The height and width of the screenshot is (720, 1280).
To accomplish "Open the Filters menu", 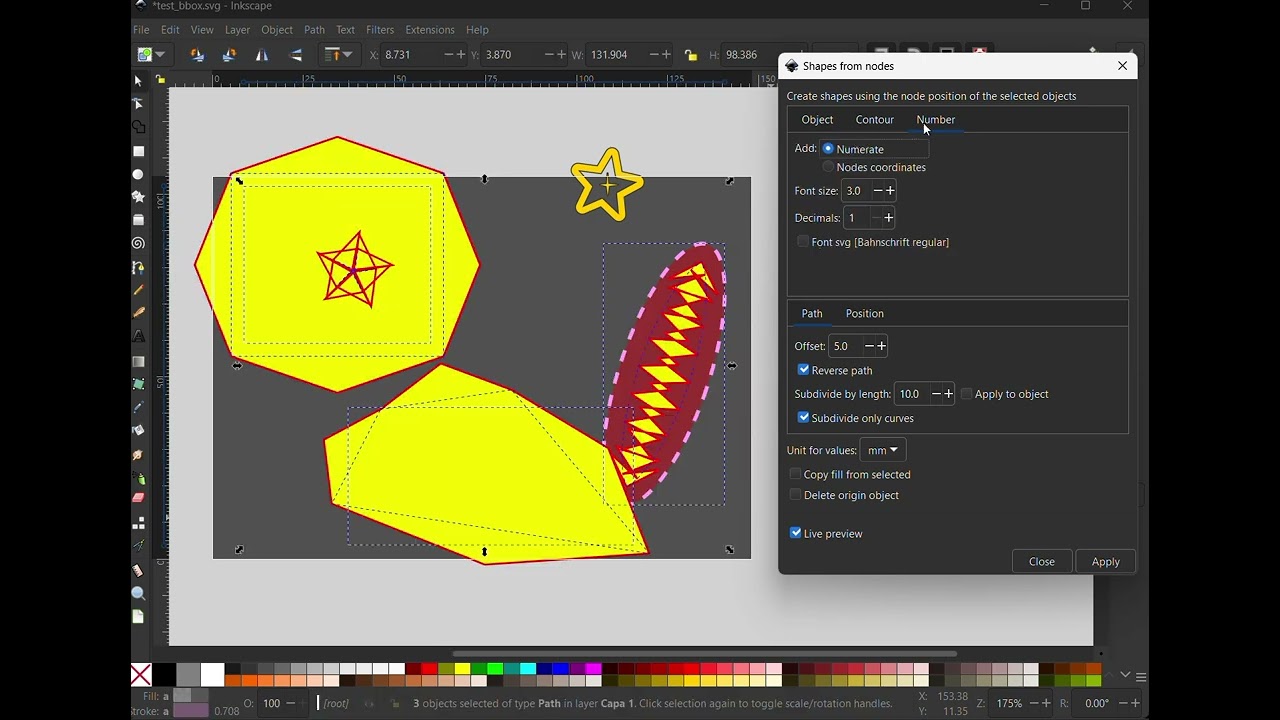I will pos(380,30).
